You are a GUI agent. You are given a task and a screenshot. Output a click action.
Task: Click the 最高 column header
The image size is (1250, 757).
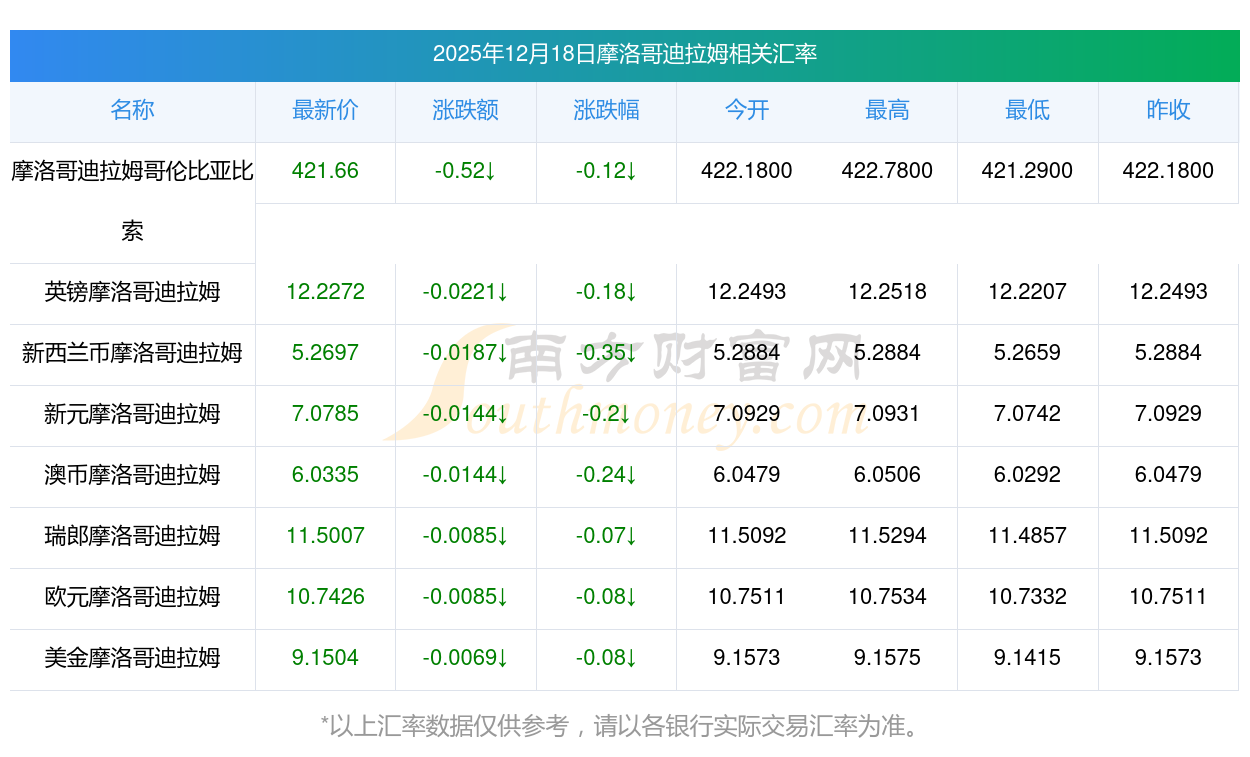click(887, 111)
